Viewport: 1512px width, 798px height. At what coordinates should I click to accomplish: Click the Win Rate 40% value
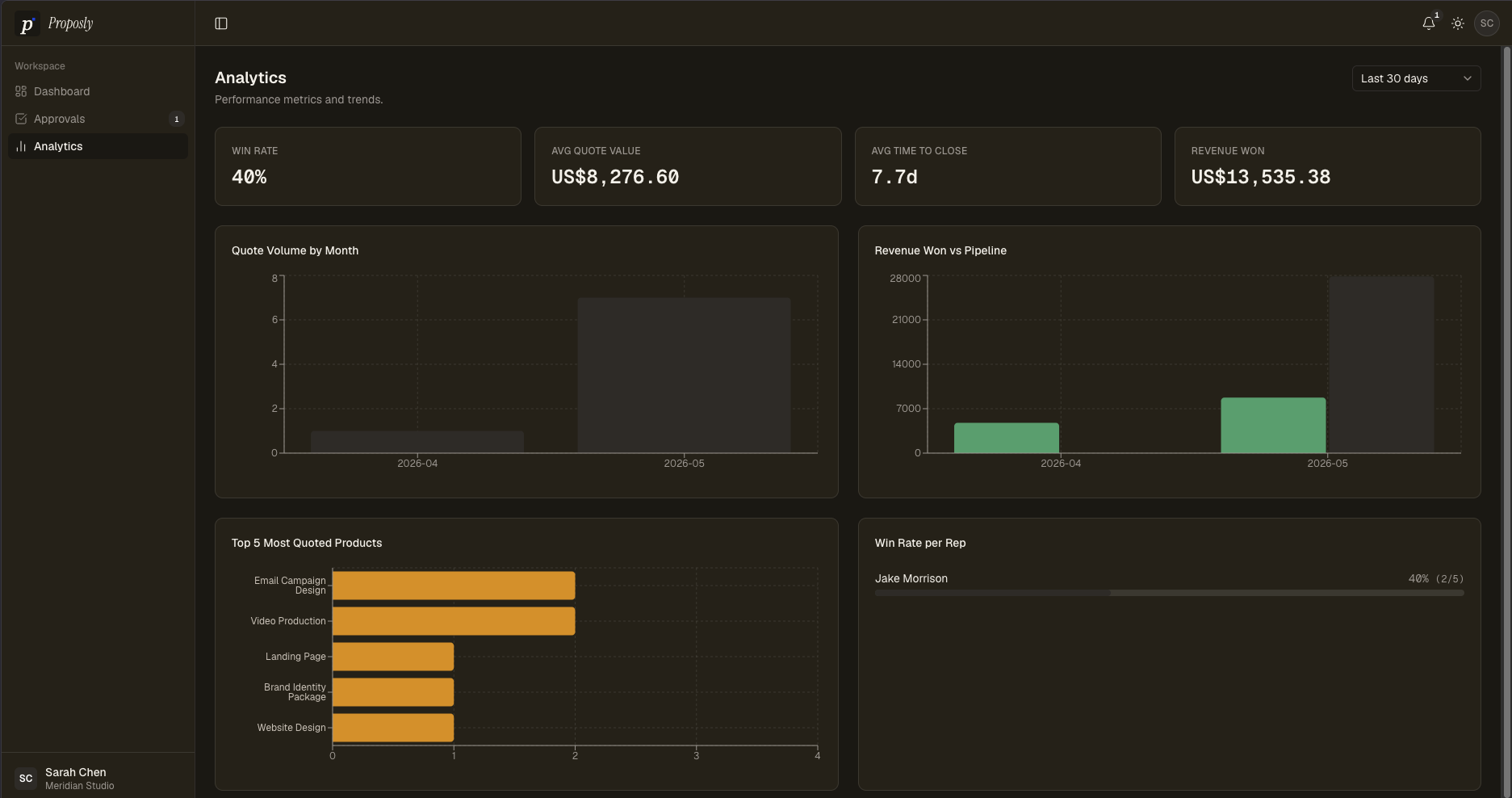pyautogui.click(x=249, y=177)
